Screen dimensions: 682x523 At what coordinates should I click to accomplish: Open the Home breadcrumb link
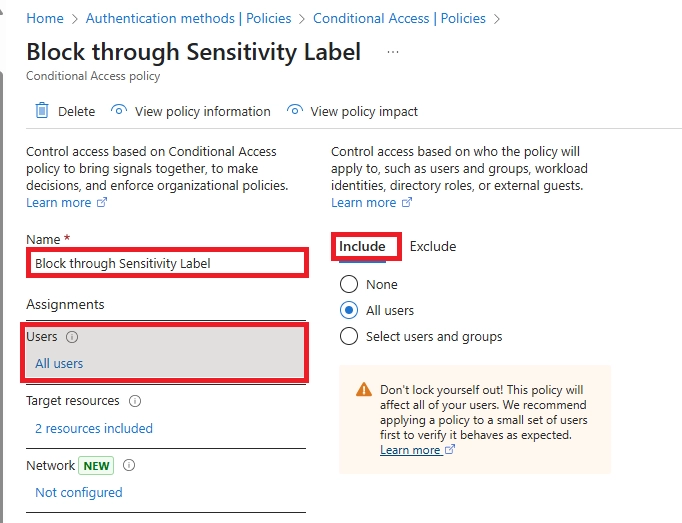tap(45, 18)
